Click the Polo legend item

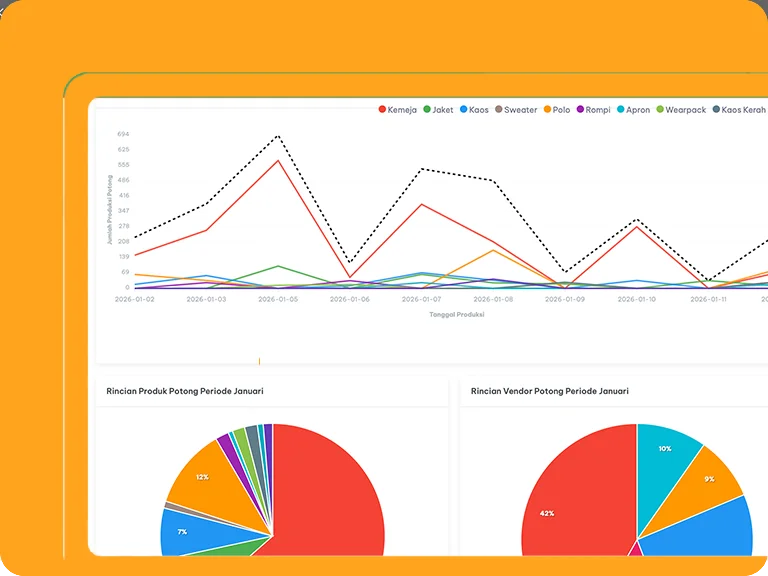tap(557, 110)
